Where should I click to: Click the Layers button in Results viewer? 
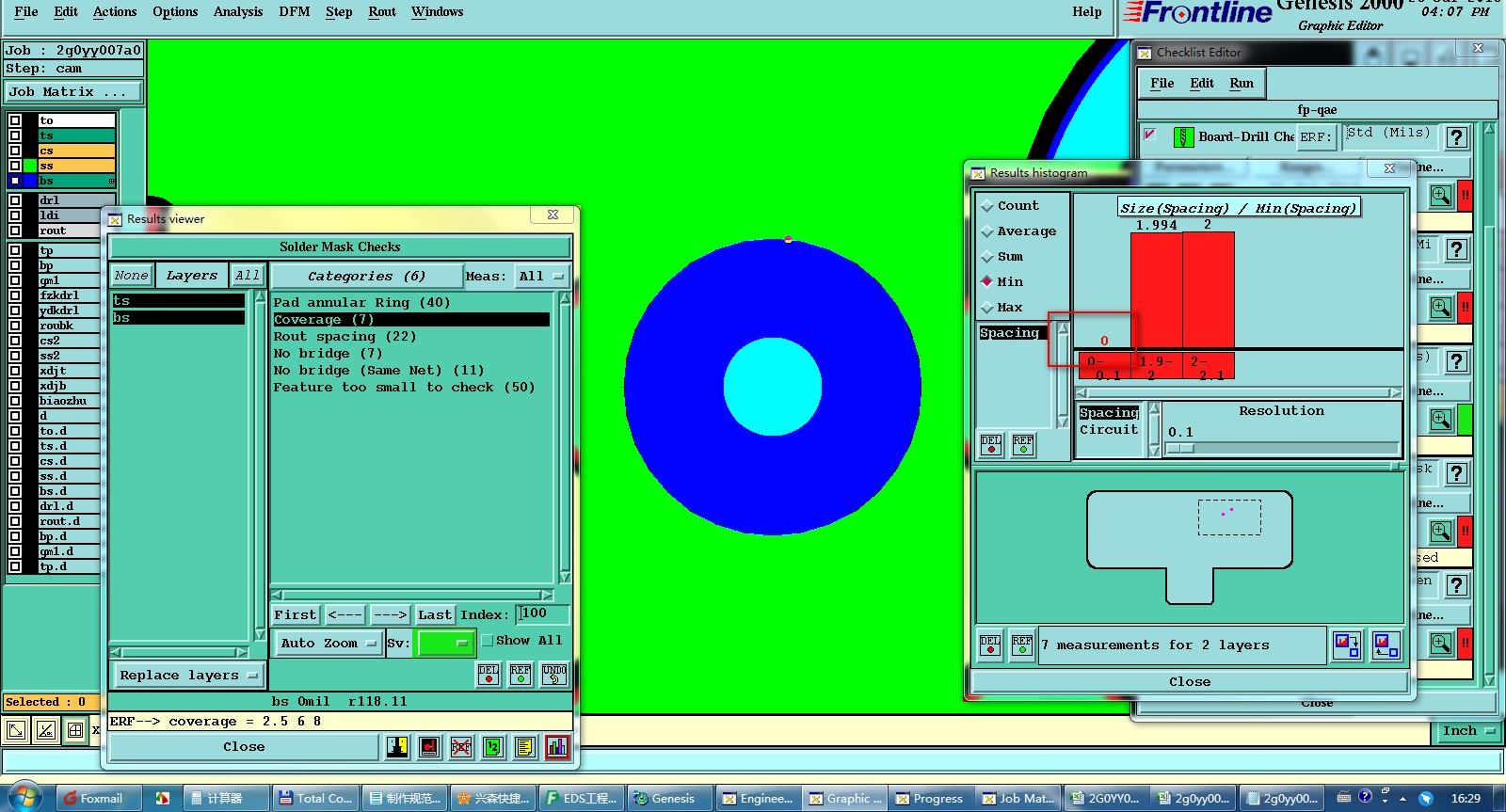point(192,276)
